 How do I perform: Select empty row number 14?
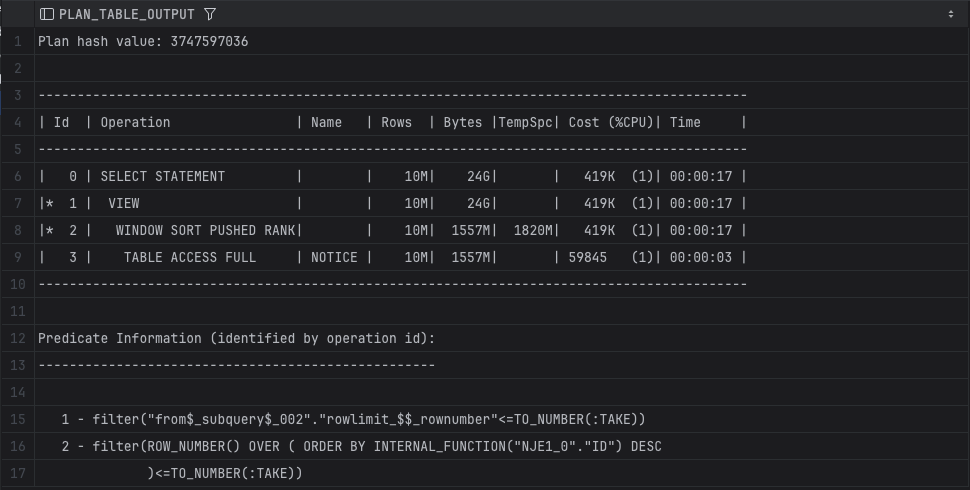tap(17, 392)
